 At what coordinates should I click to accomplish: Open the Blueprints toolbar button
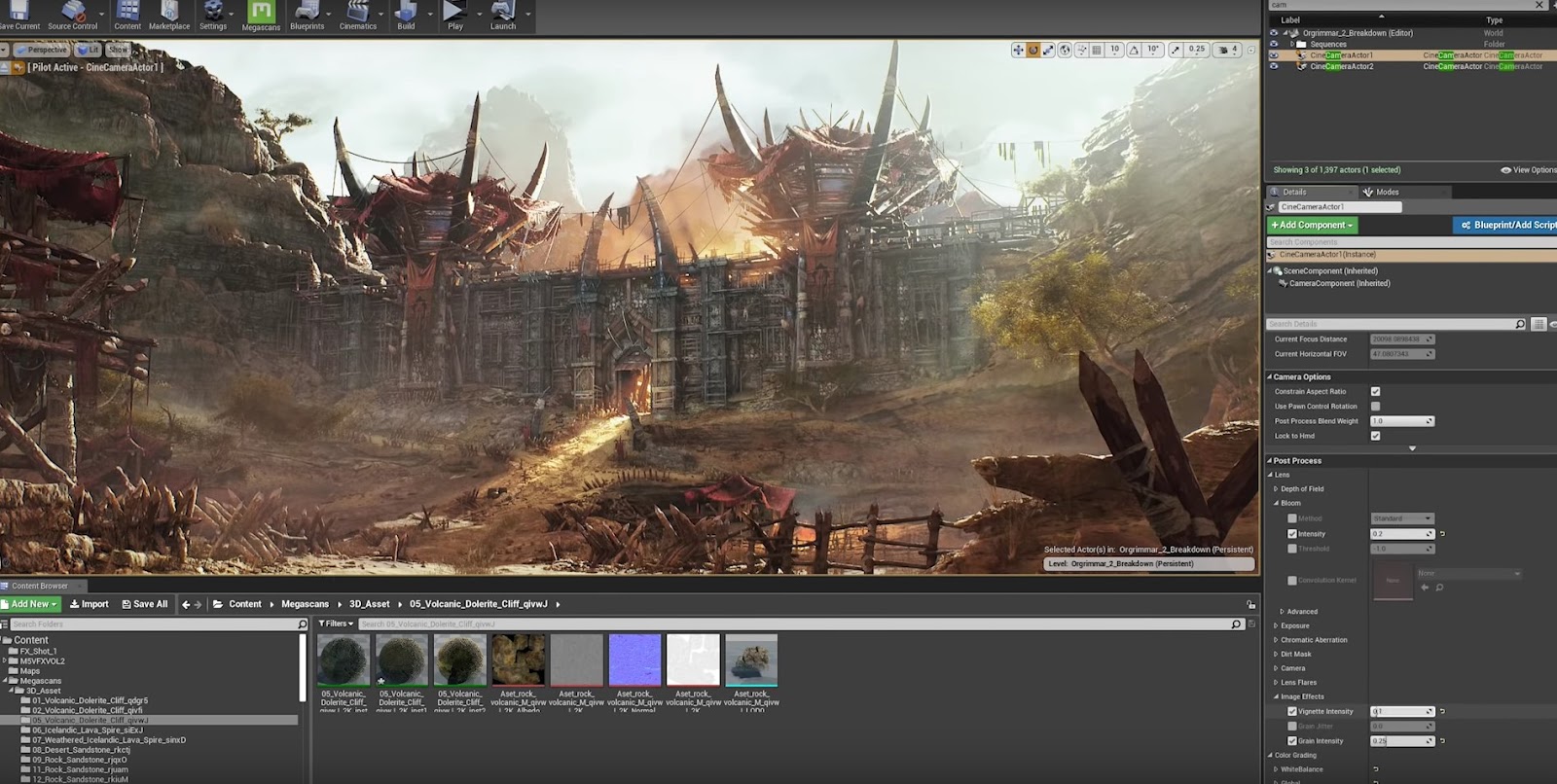[x=307, y=16]
